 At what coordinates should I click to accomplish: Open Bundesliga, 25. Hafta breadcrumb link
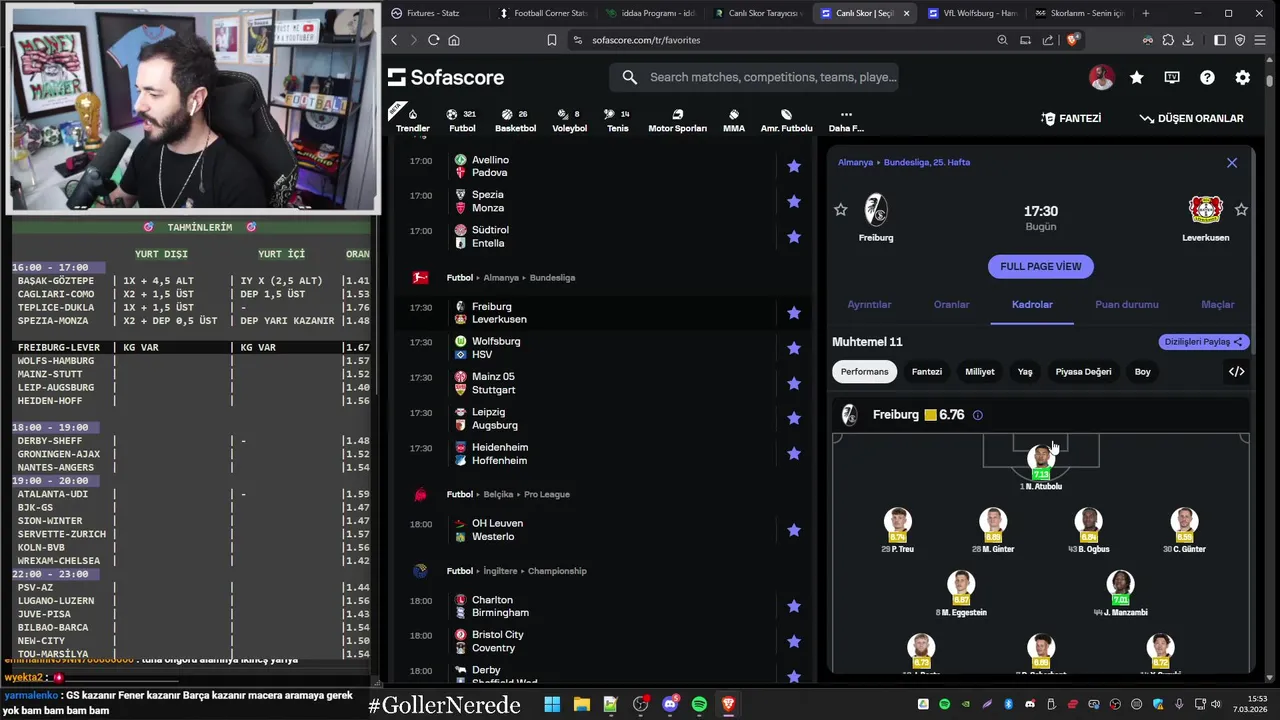click(x=927, y=162)
